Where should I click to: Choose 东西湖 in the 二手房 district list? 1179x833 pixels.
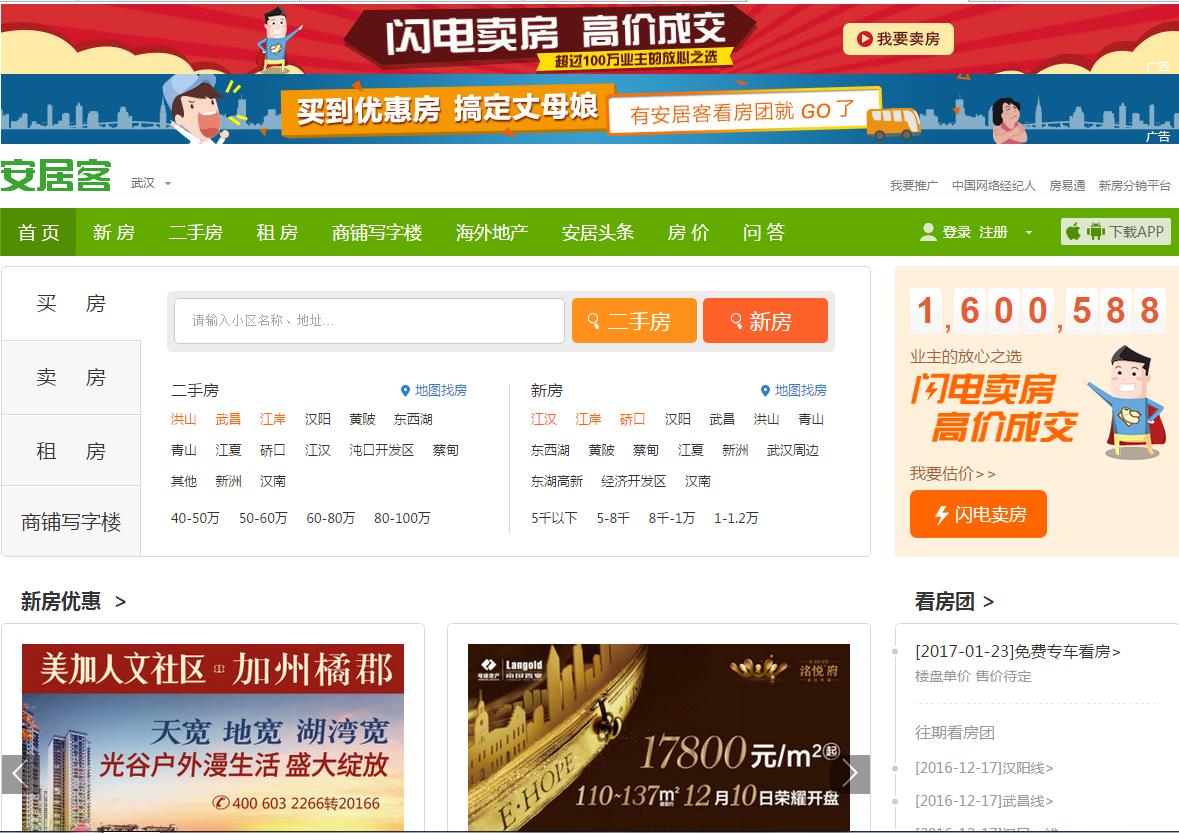coord(413,419)
